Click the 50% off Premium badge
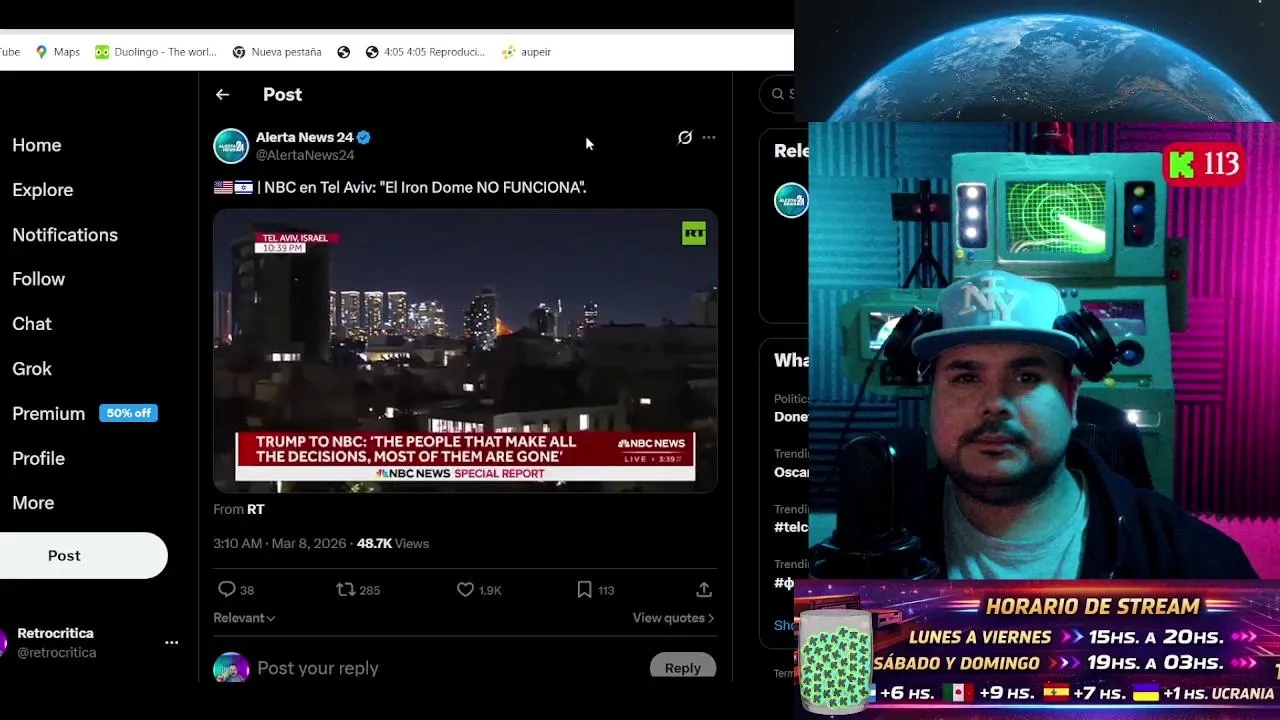This screenshot has height=720, width=1280. coord(128,413)
